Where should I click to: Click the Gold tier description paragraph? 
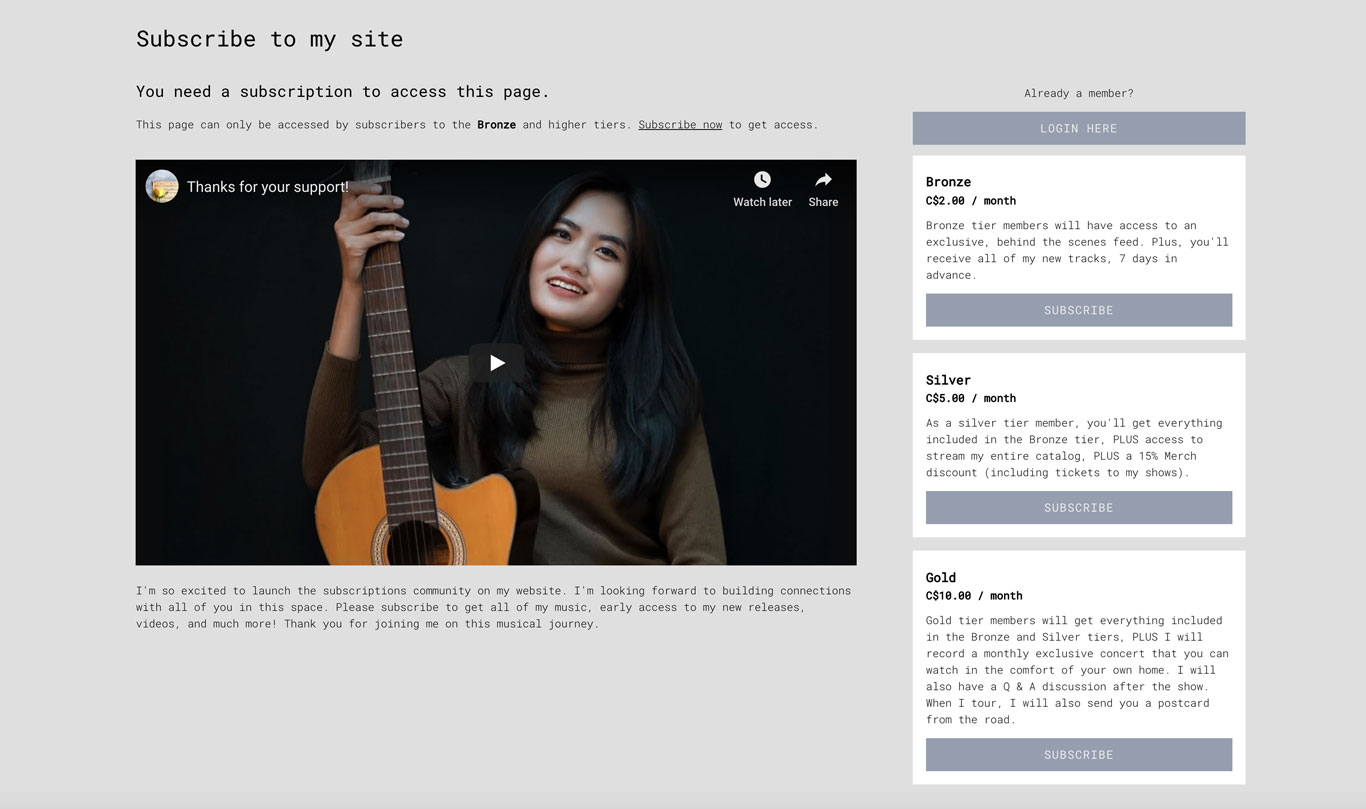tap(1077, 670)
